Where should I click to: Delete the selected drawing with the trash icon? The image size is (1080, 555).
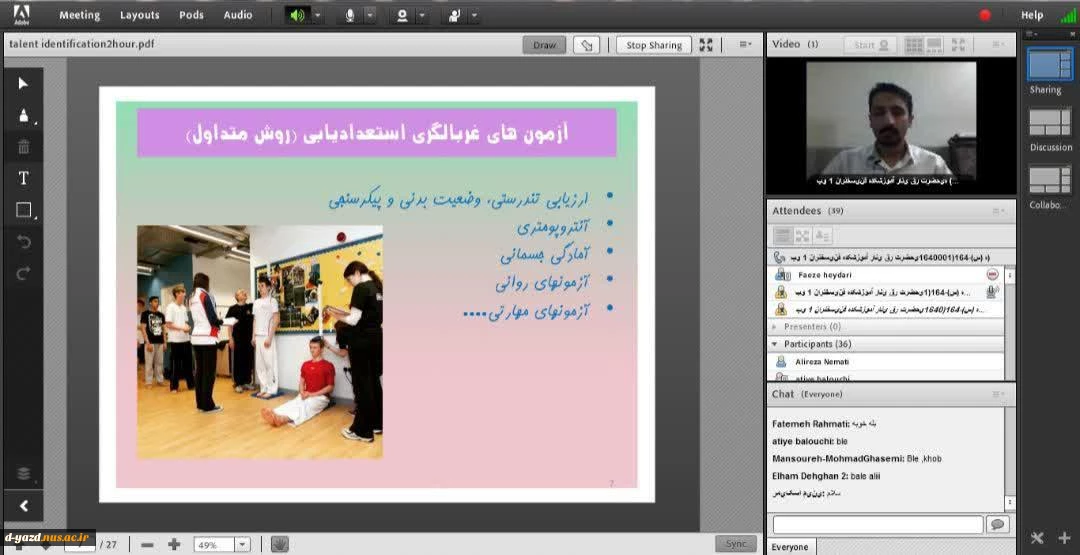tap(23, 147)
